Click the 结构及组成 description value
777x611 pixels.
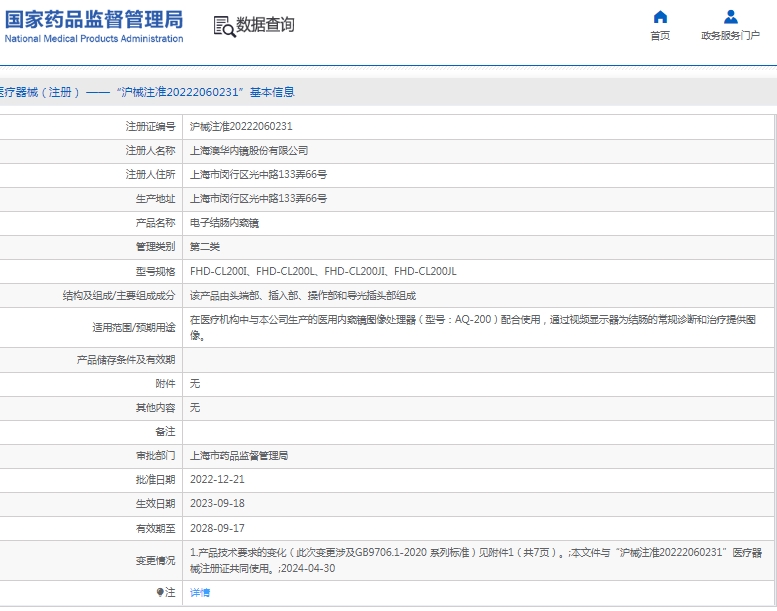click(303, 296)
